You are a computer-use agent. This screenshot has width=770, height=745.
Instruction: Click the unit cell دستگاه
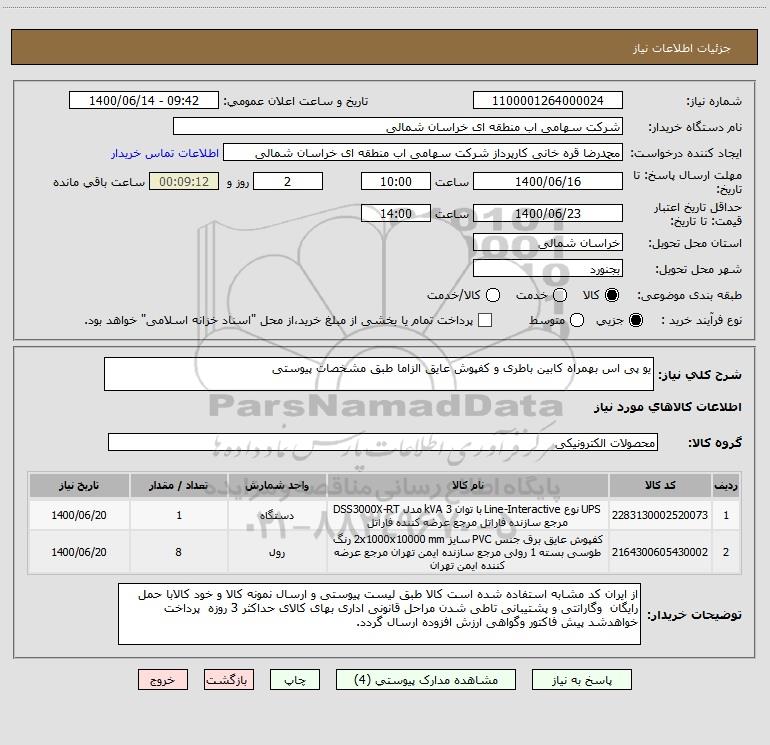click(x=277, y=516)
